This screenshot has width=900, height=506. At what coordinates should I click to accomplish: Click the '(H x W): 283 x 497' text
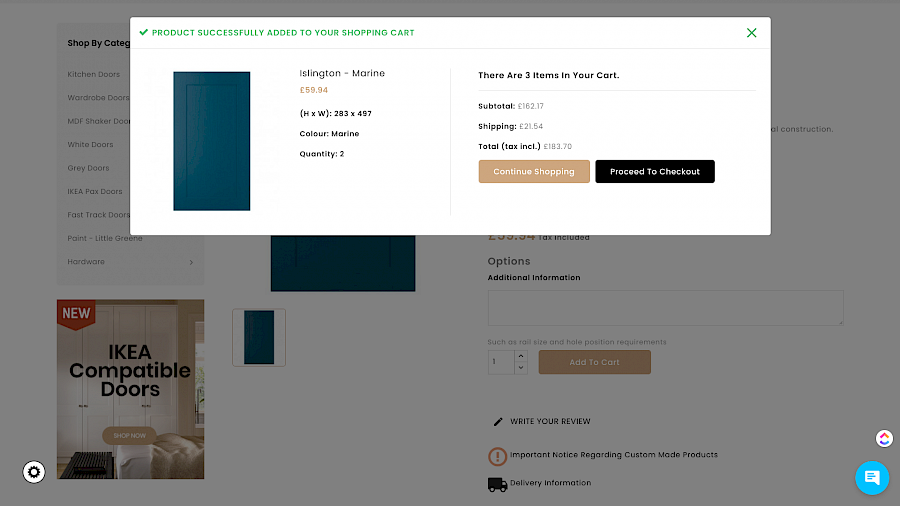(336, 114)
